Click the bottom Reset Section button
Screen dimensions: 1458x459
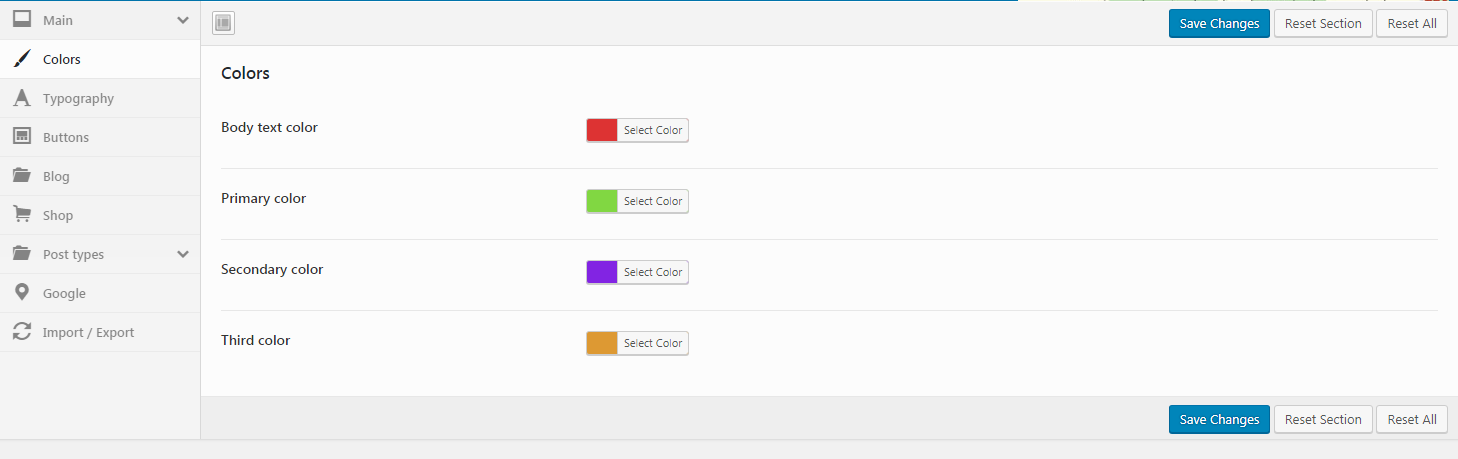point(1323,420)
